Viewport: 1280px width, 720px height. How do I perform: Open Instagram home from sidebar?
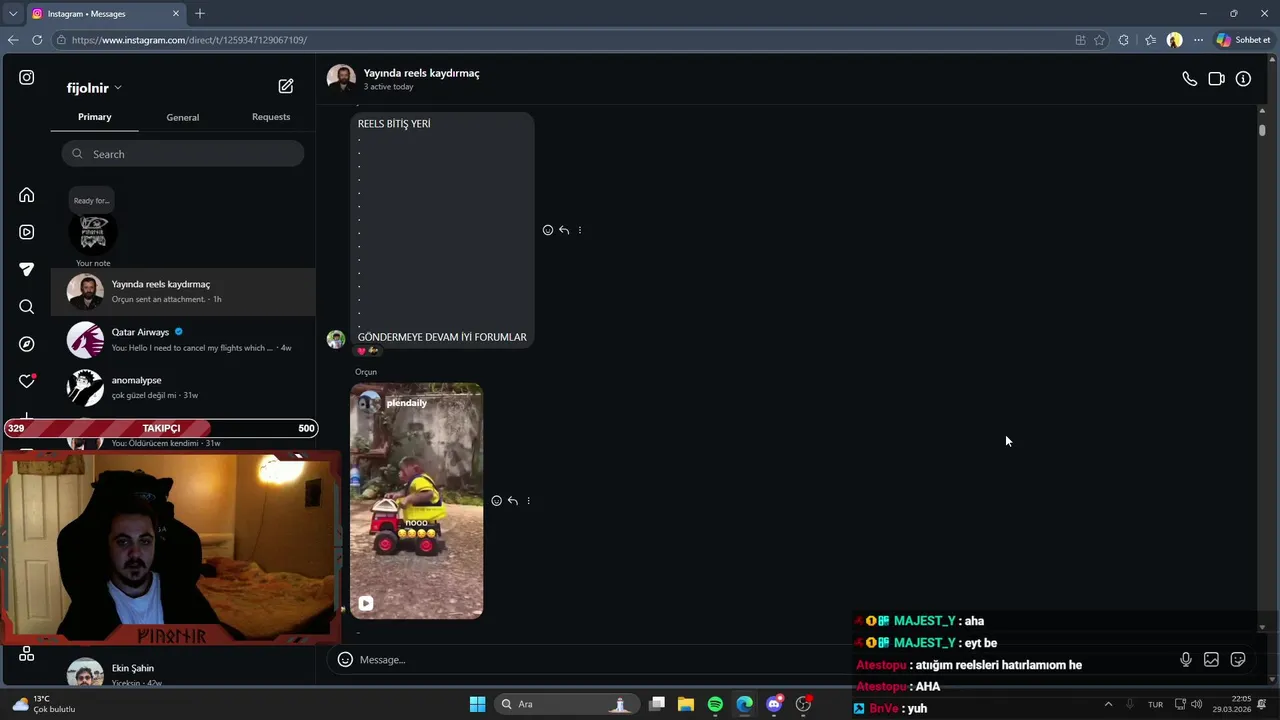pyautogui.click(x=27, y=195)
